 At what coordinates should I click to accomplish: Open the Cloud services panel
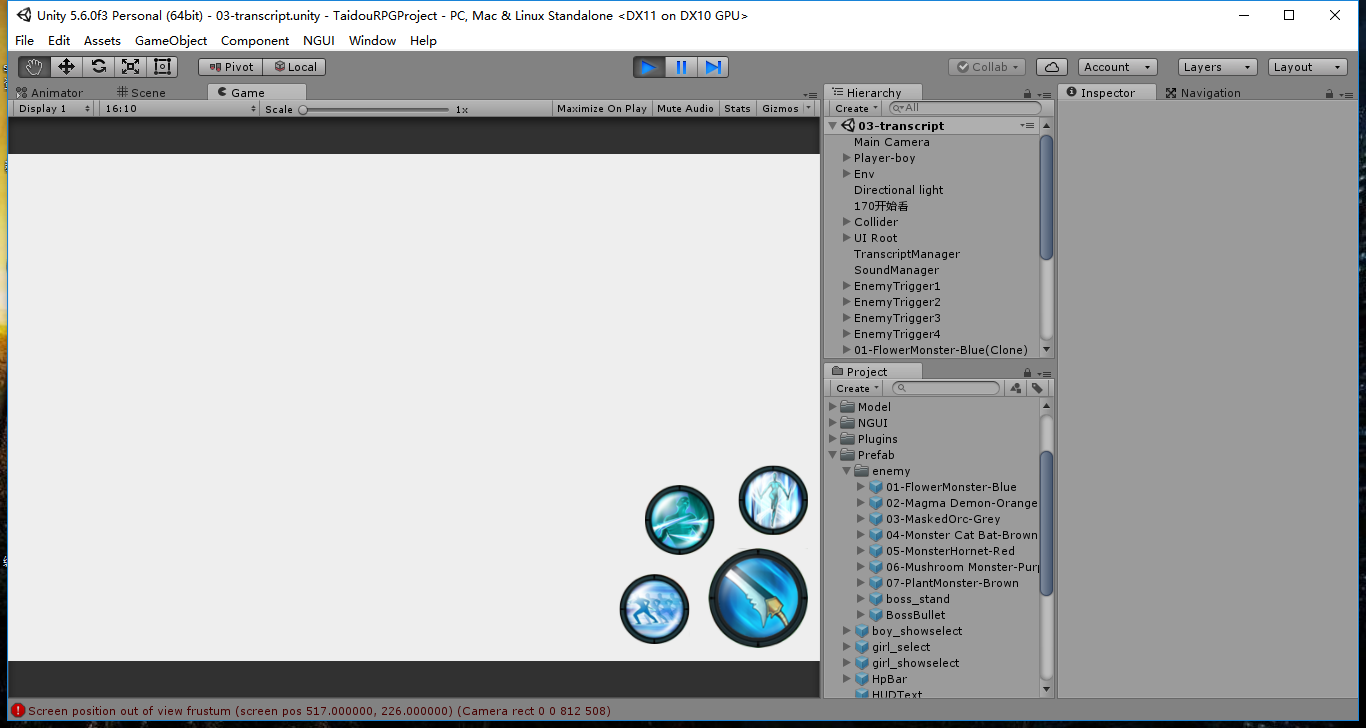tap(1051, 67)
